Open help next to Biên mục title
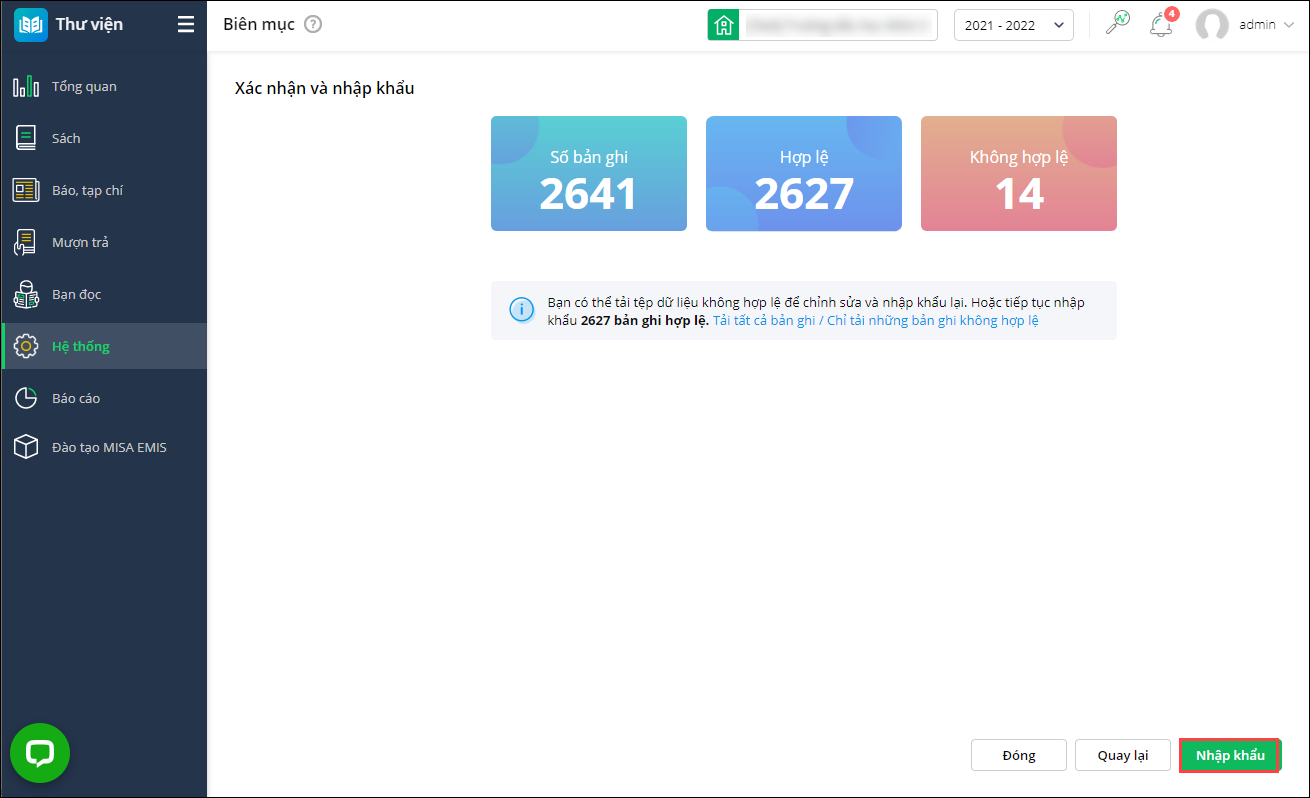Image resolution: width=1310 pixels, height=798 pixels. (x=313, y=25)
